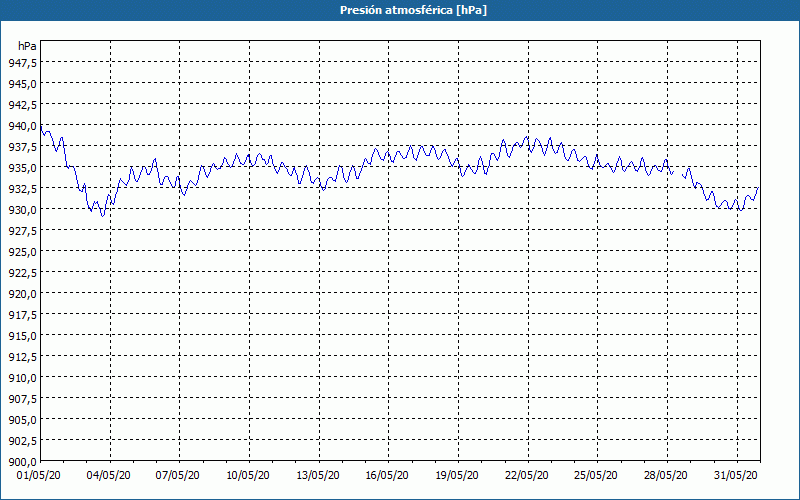Click the 910,0 y-axis label

click(x=22, y=378)
